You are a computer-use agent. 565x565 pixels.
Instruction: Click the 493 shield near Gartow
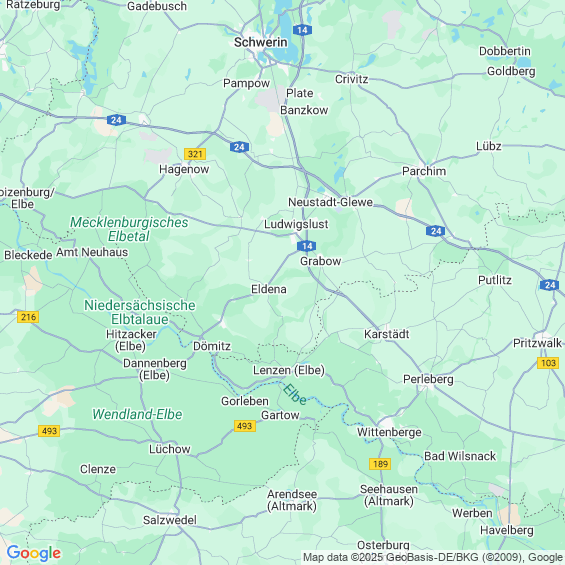coord(245,426)
